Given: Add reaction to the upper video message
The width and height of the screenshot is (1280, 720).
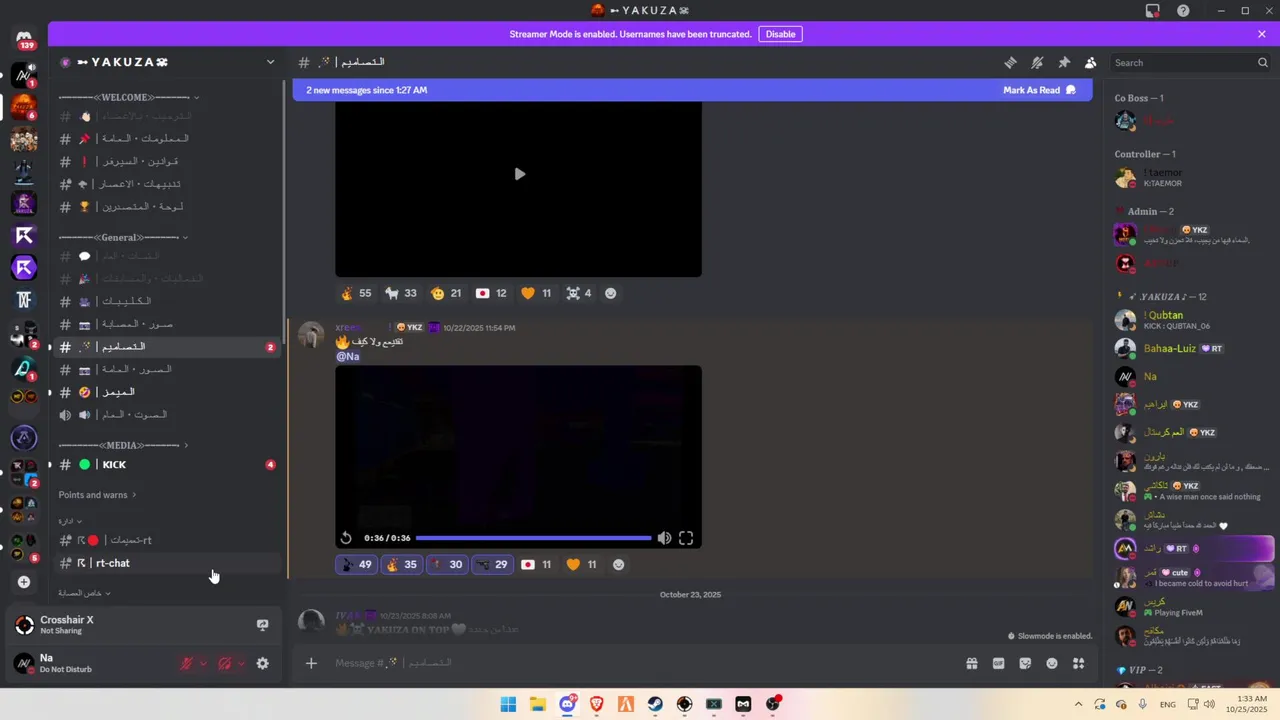Looking at the screenshot, I should tap(610, 293).
